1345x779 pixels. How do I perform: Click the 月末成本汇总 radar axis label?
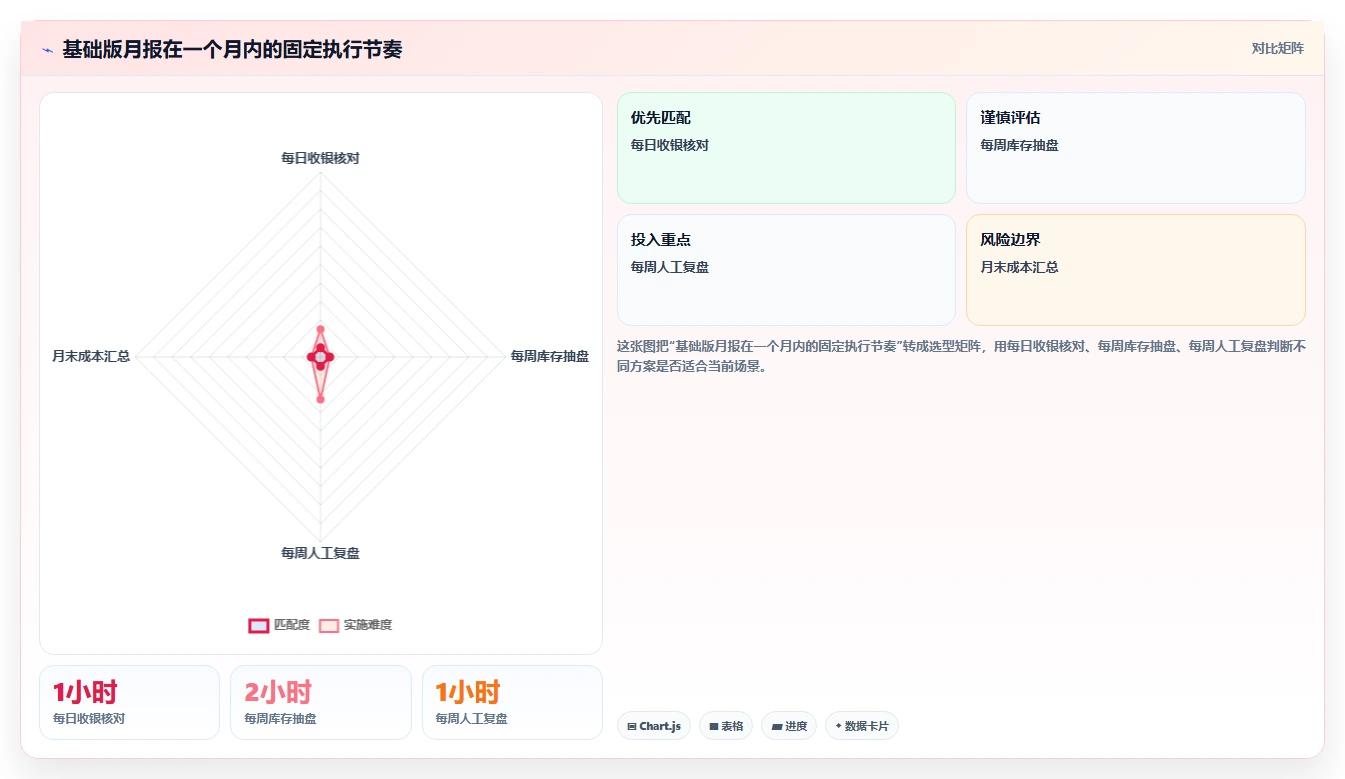pyautogui.click(x=91, y=356)
